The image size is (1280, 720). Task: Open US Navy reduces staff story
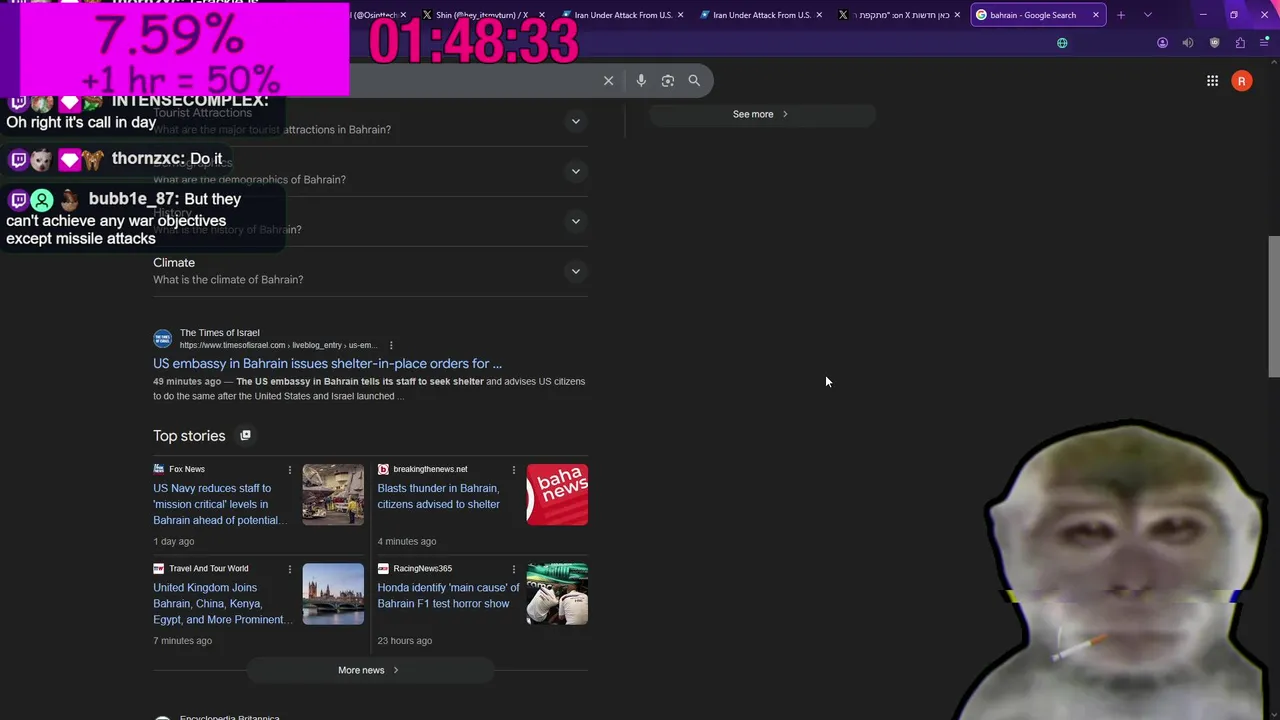tap(220, 504)
